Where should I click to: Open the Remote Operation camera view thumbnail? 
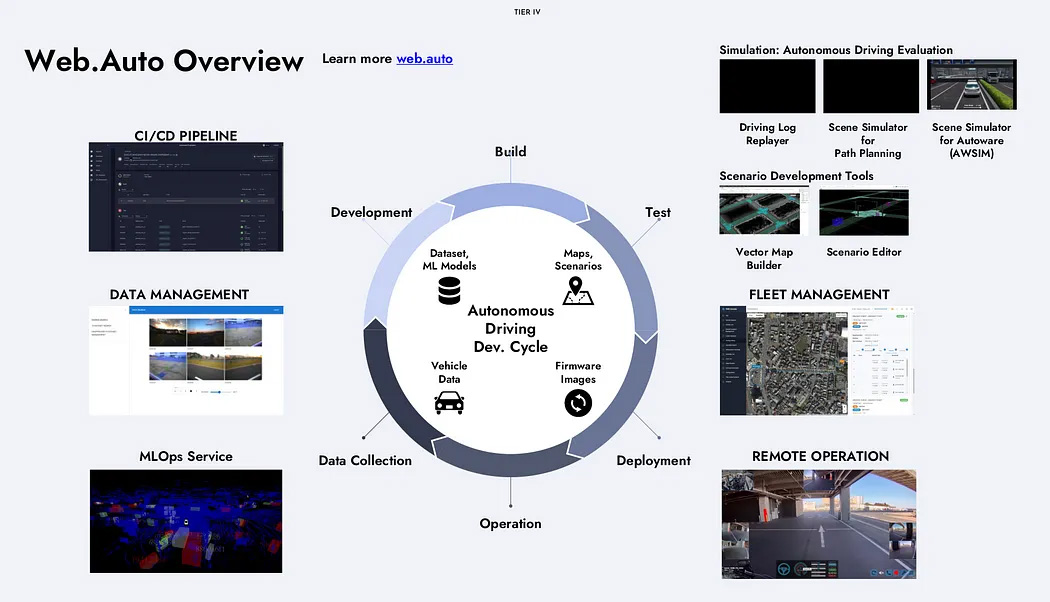pyautogui.click(x=819, y=524)
